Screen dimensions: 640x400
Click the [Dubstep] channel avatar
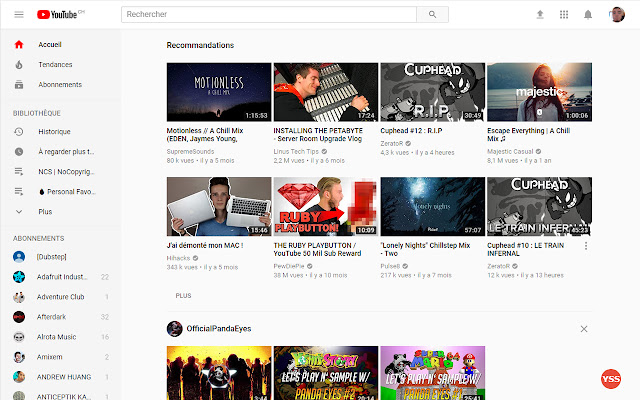[x=19, y=256]
